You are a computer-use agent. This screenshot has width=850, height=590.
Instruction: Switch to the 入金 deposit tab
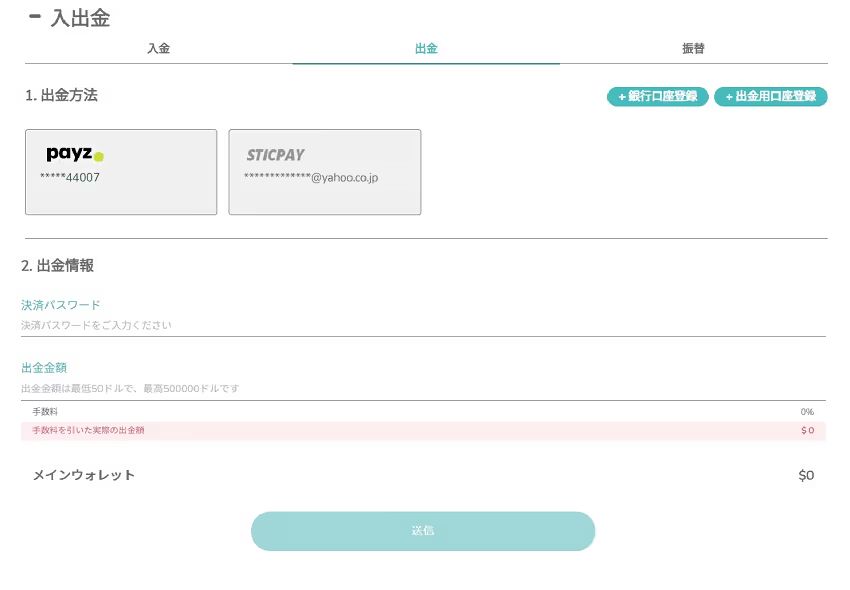point(159,48)
